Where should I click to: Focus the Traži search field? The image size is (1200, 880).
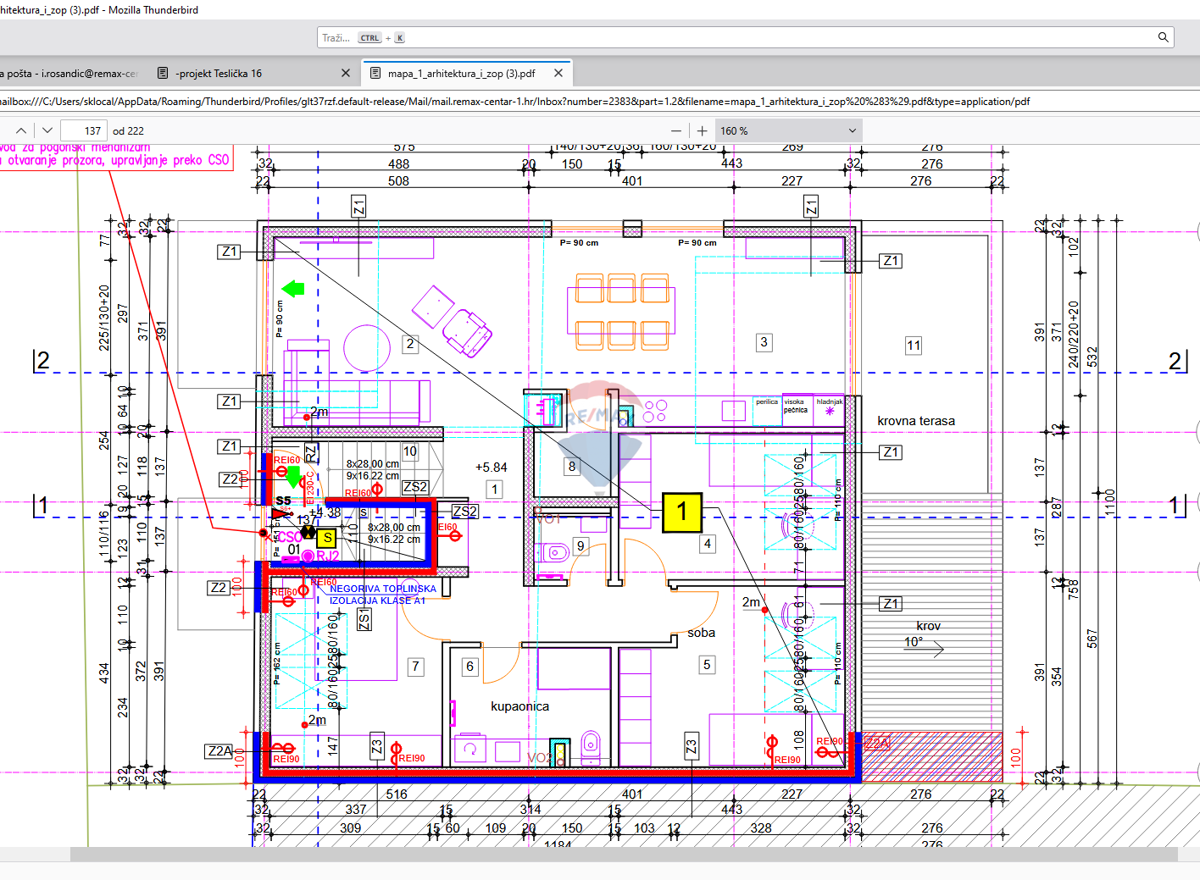pyautogui.click(x=745, y=37)
